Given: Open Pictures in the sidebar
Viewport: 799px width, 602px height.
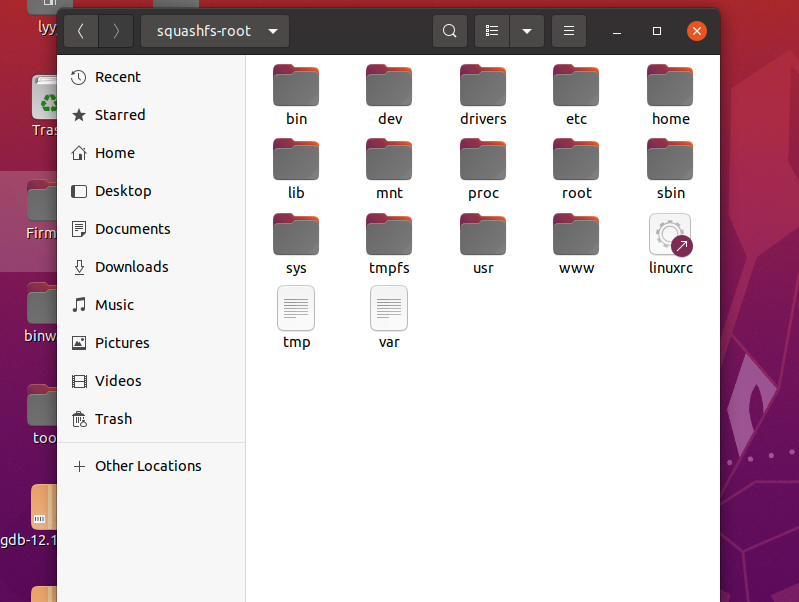Looking at the screenshot, I should 151,343.
